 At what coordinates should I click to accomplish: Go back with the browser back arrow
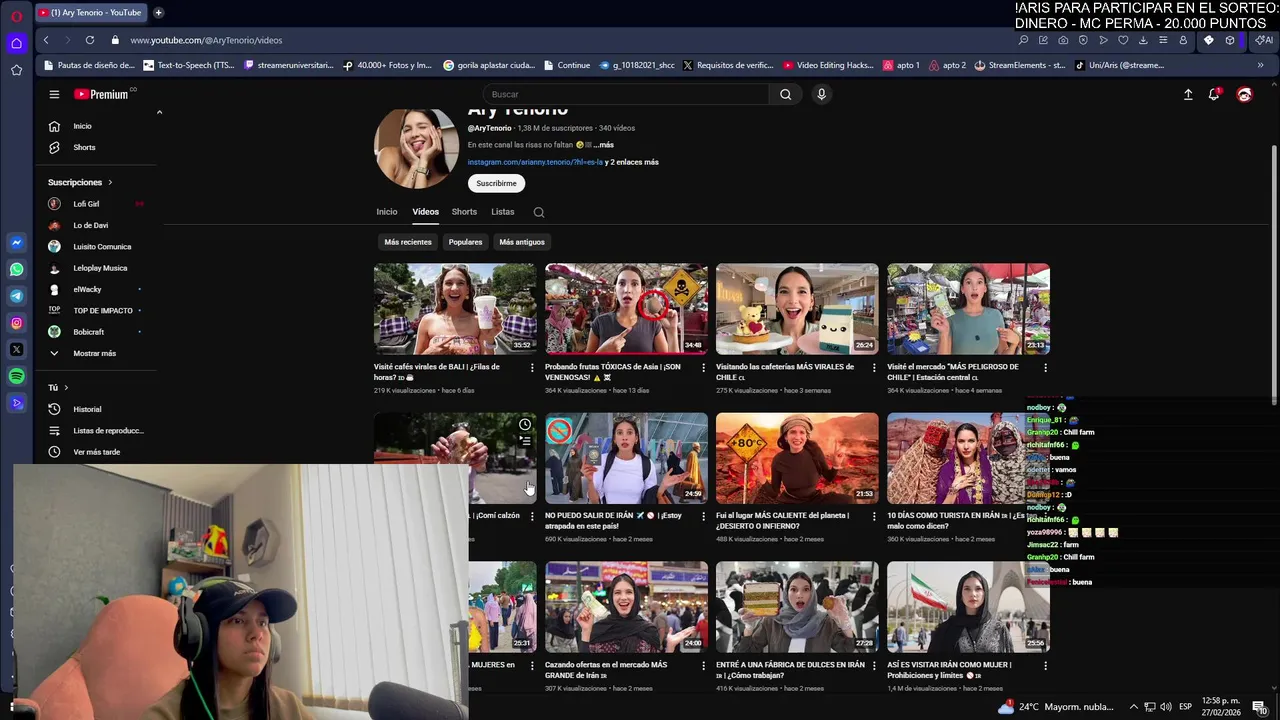46,40
